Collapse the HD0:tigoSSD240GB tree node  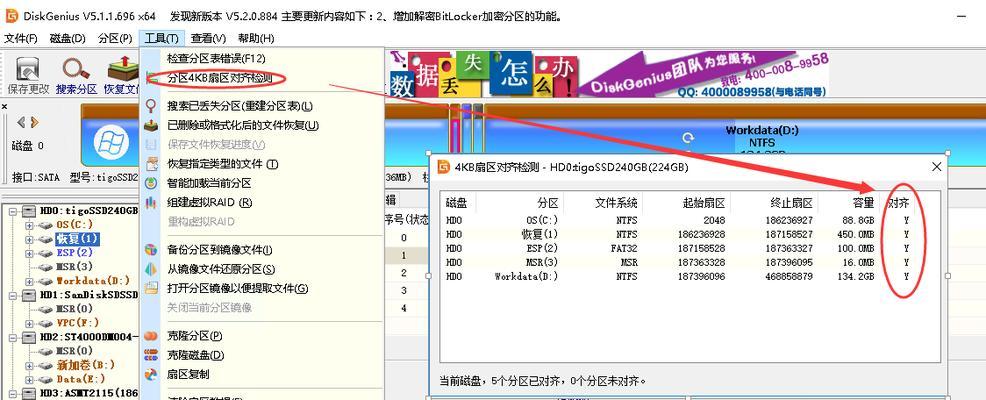click(13, 211)
